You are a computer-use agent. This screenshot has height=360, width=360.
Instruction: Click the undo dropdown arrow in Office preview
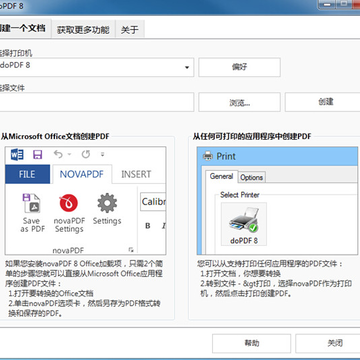pyautogui.click(x=69, y=154)
